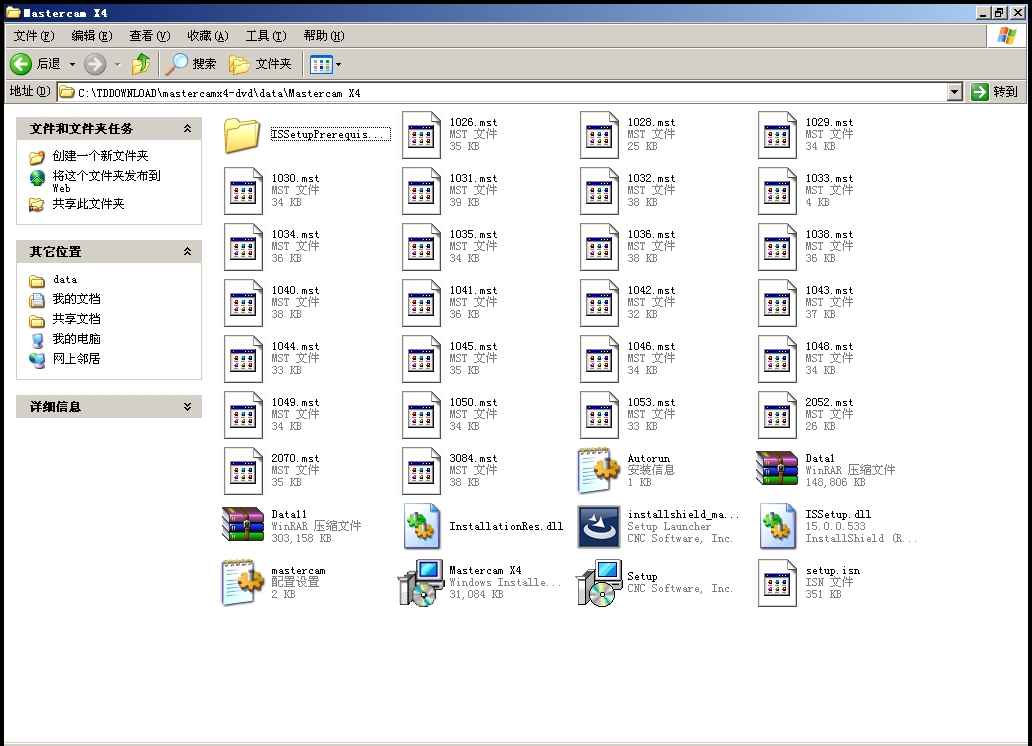Select the 2052.mst file icon
1032x746 pixels.
pos(777,415)
